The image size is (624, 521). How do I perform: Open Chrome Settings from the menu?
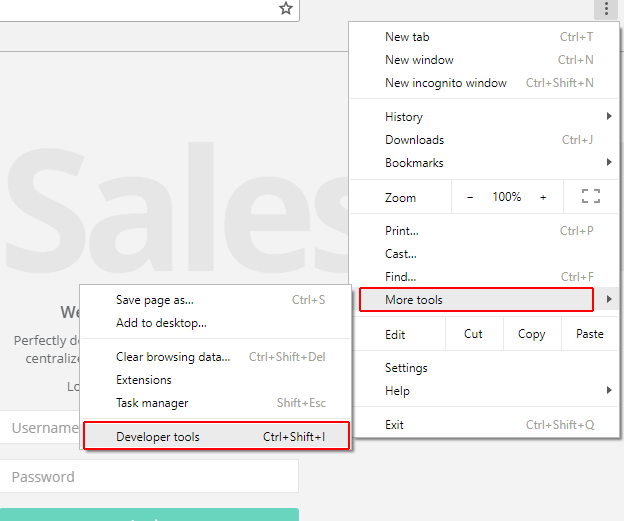[x=406, y=368]
